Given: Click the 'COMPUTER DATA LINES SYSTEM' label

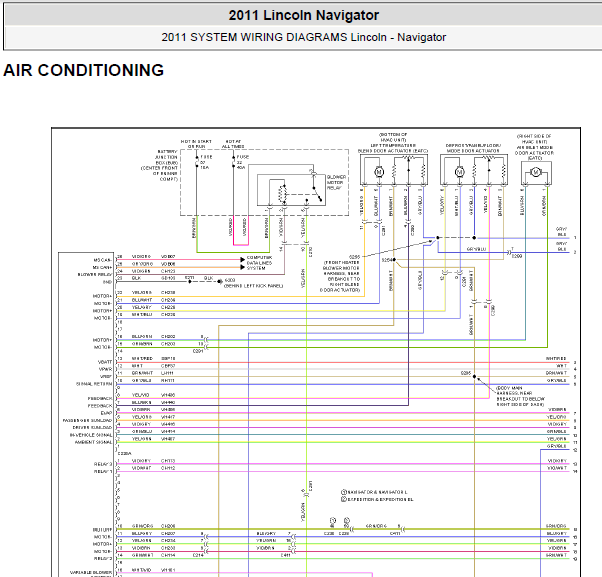Looking at the screenshot, I should tap(260, 263).
